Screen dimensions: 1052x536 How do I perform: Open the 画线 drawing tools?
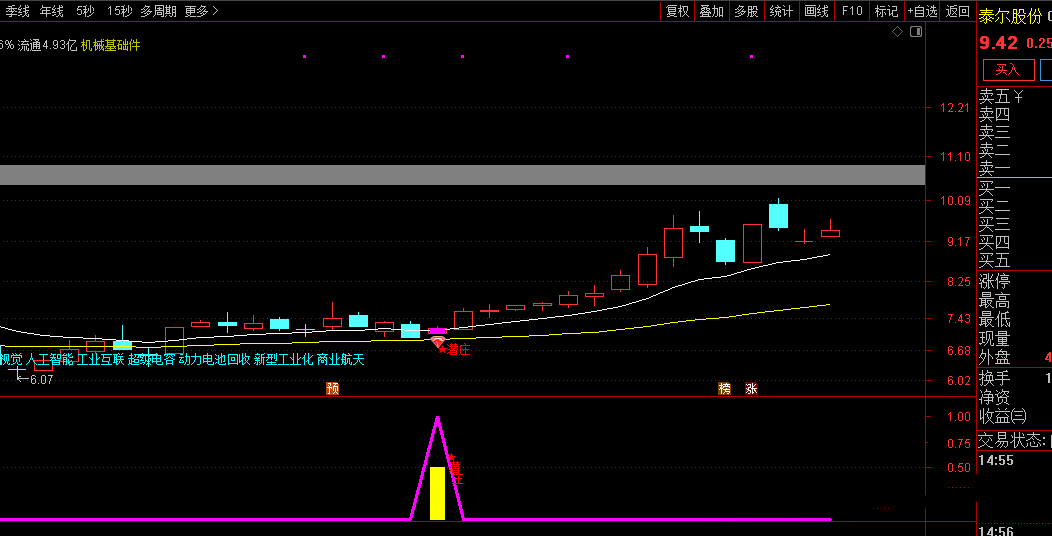pyautogui.click(x=817, y=11)
